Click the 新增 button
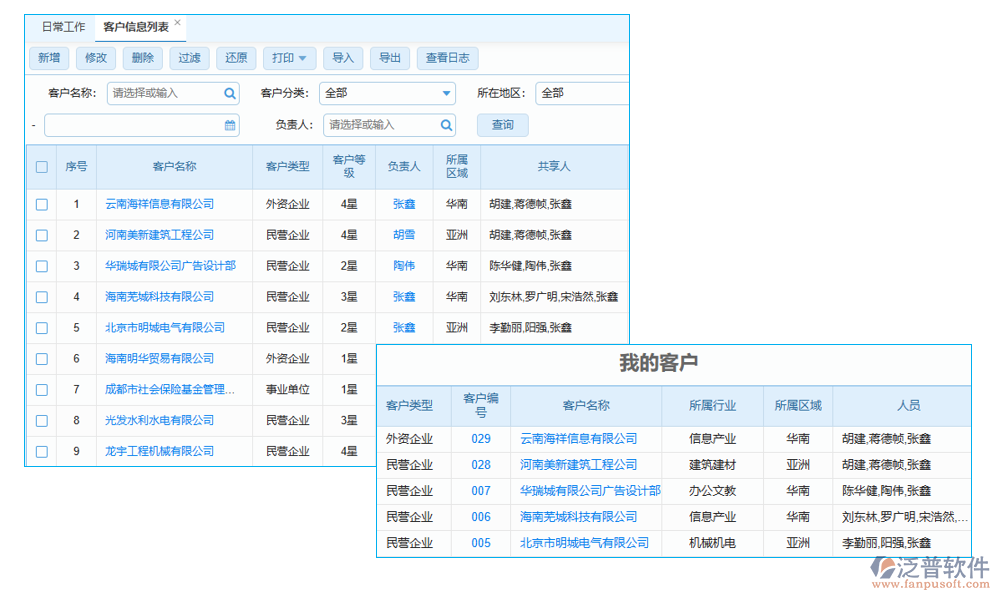 click(x=49, y=58)
